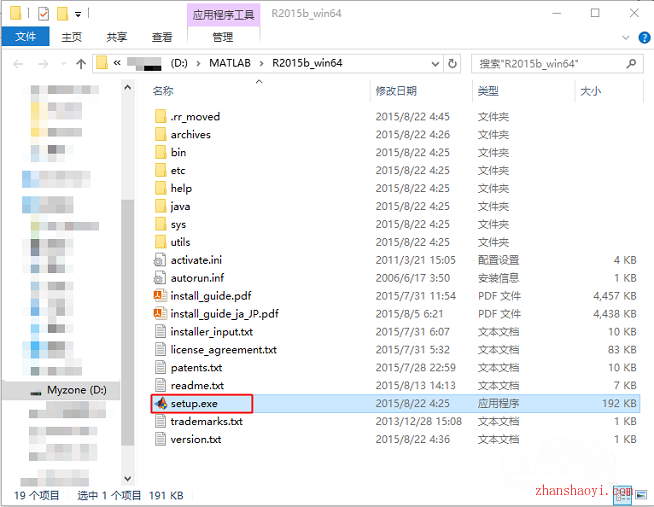Click the readme.txt document icon
654x507 pixels.
tap(161, 385)
